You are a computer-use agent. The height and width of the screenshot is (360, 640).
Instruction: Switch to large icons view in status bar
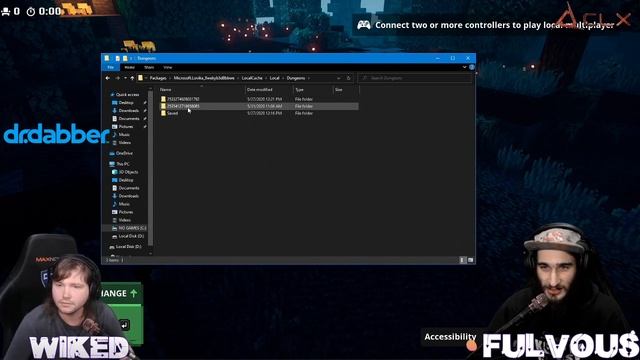tap(470, 260)
